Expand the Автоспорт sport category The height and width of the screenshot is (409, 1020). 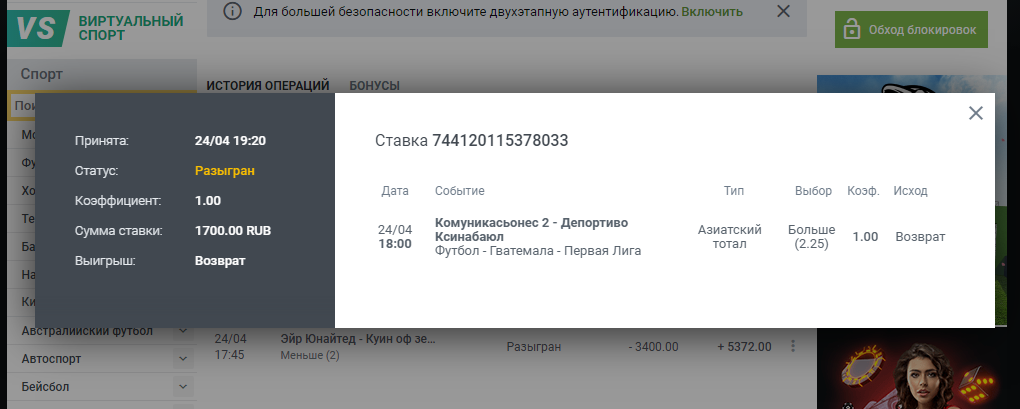(183, 359)
